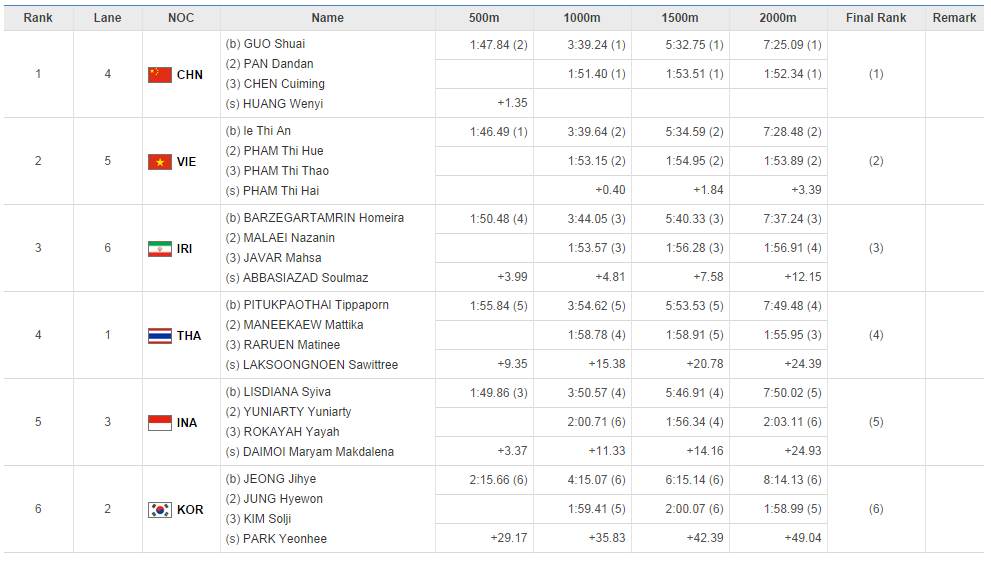Select the NOC column header
Viewport: 991px width, 563px height.
181,18
